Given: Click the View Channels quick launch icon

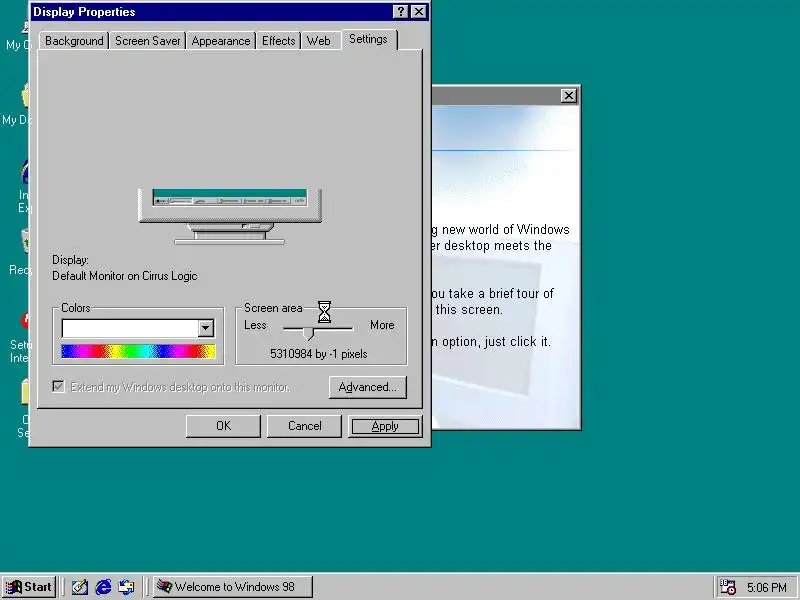Looking at the screenshot, I should click(127, 587).
